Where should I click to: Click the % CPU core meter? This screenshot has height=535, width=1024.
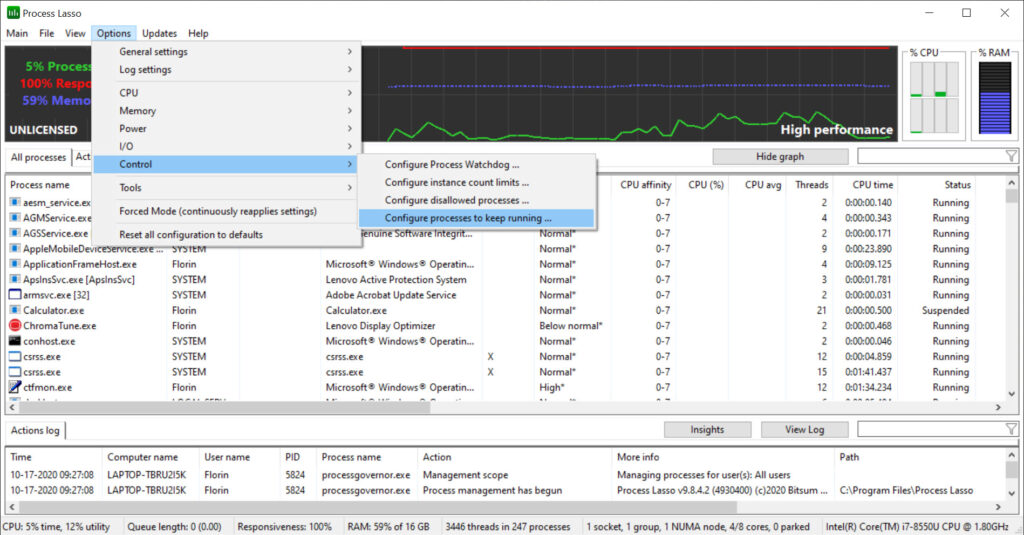[x=935, y=97]
